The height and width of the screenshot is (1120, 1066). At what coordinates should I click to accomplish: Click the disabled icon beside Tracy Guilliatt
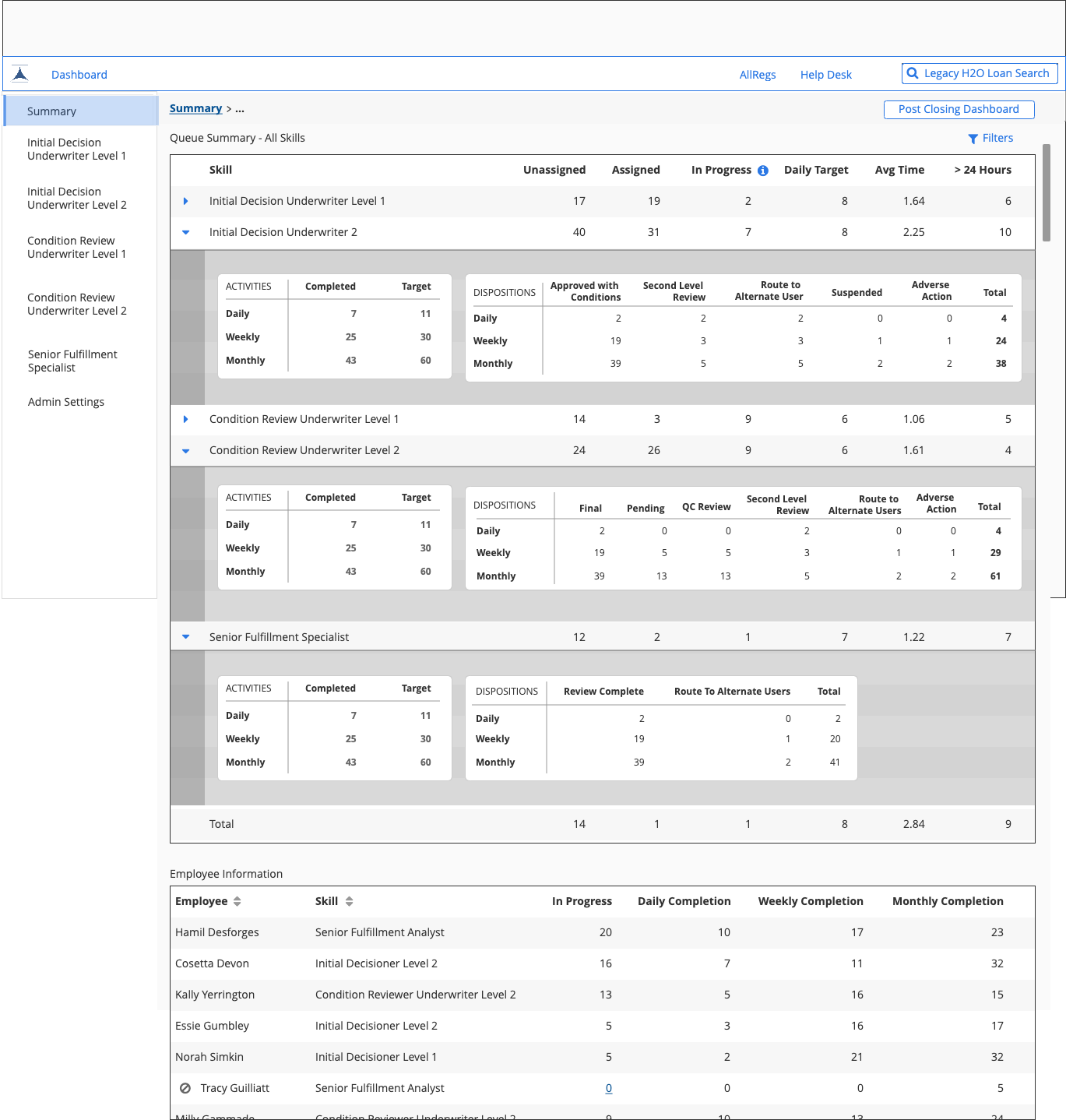(x=185, y=1088)
